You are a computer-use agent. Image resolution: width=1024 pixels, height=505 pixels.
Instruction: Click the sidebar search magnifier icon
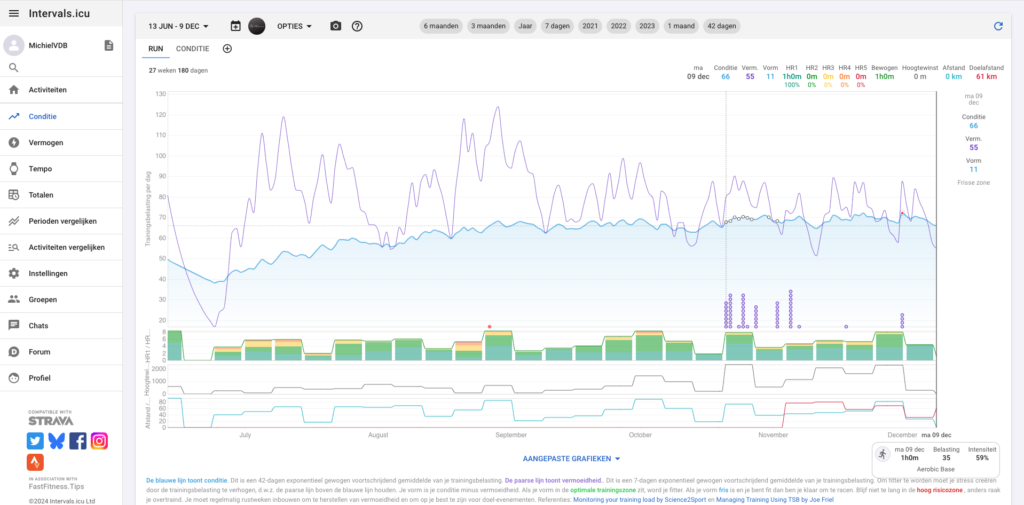click(14, 68)
